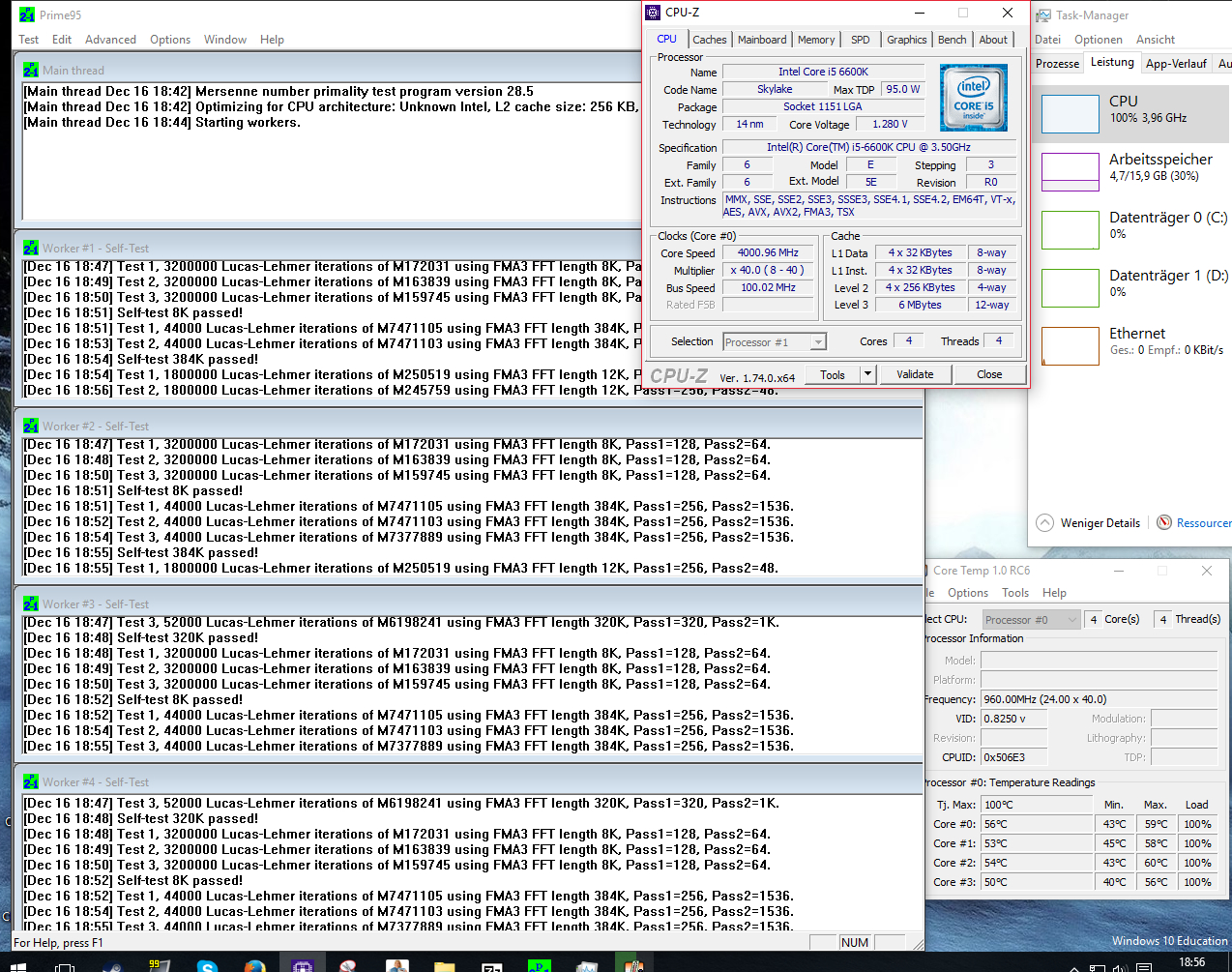Open the Processor #0 dropdown in Core Temp
The height and width of the screenshot is (972, 1232).
1031,620
